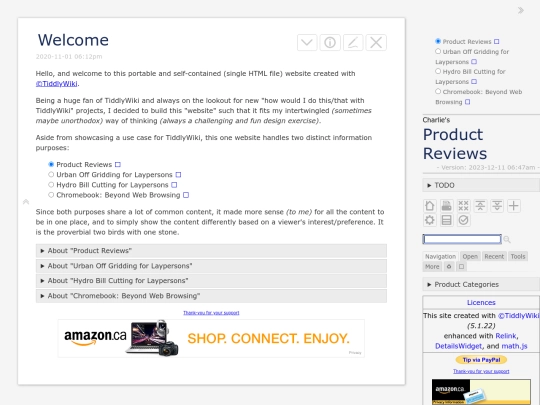Open square icon beside Urban Off Gridding in tiddler
The height and width of the screenshot is (405, 540).
[x=178, y=175]
